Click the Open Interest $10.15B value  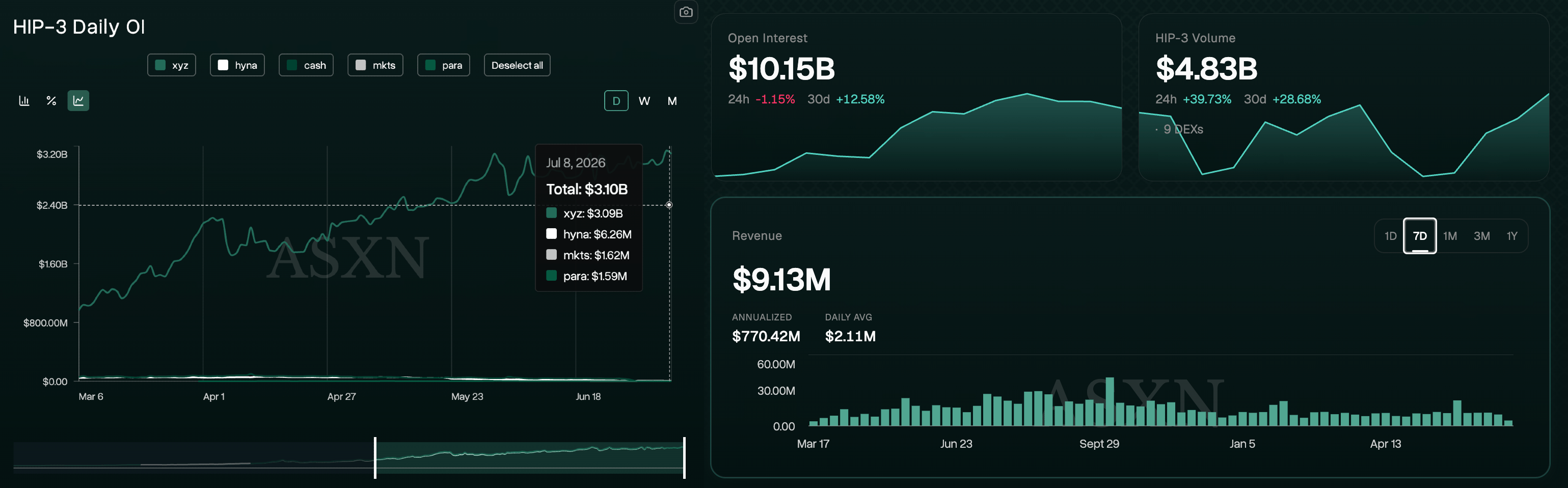[781, 69]
